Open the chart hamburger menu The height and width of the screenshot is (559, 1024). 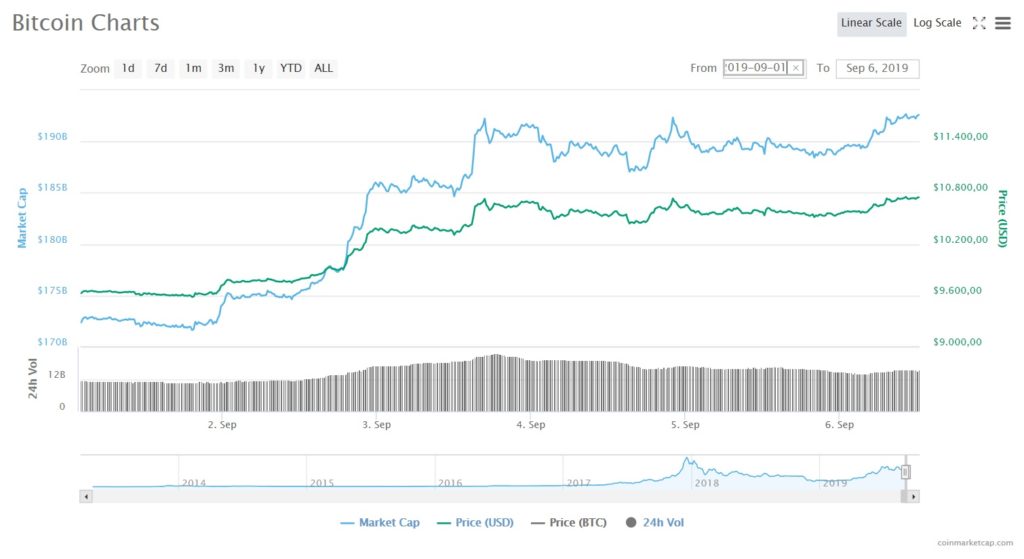(1002, 23)
